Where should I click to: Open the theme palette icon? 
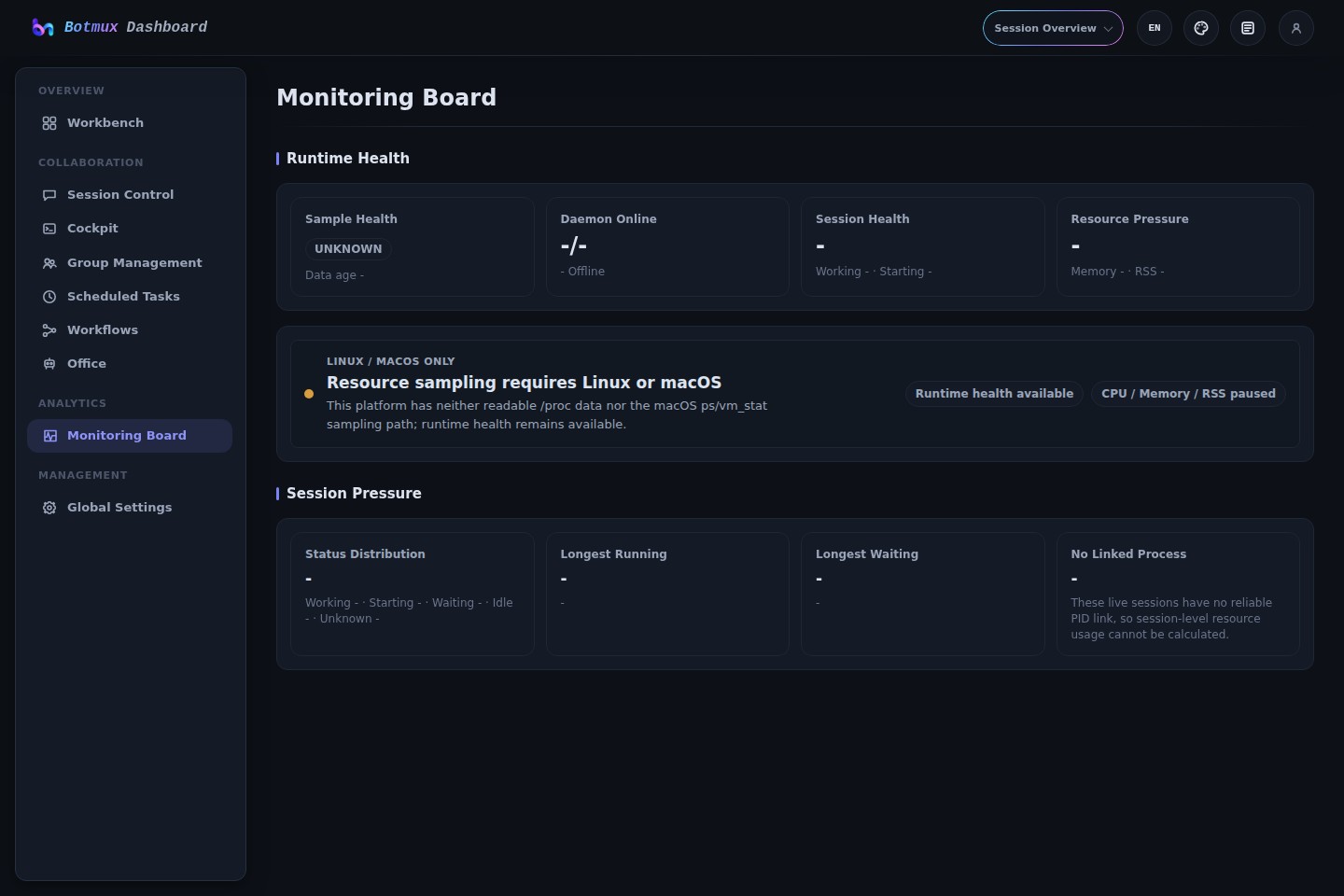[1201, 28]
